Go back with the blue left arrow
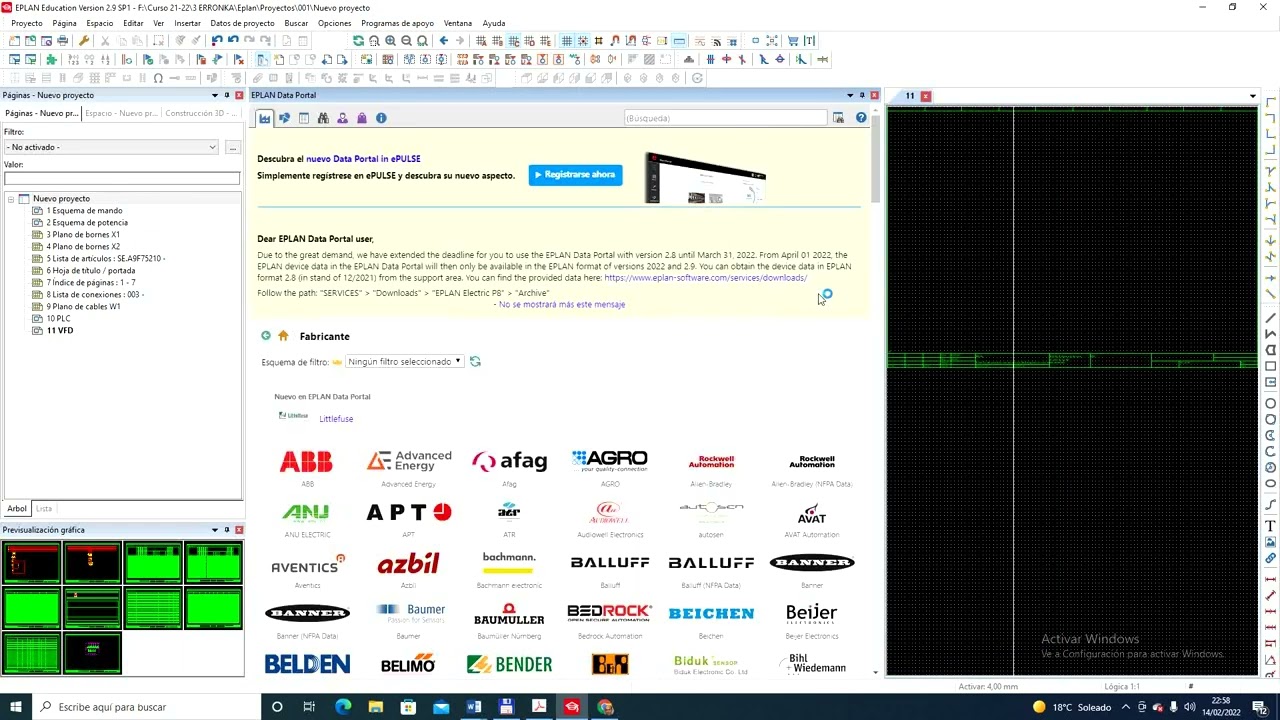The height and width of the screenshot is (720, 1280). click(444, 41)
